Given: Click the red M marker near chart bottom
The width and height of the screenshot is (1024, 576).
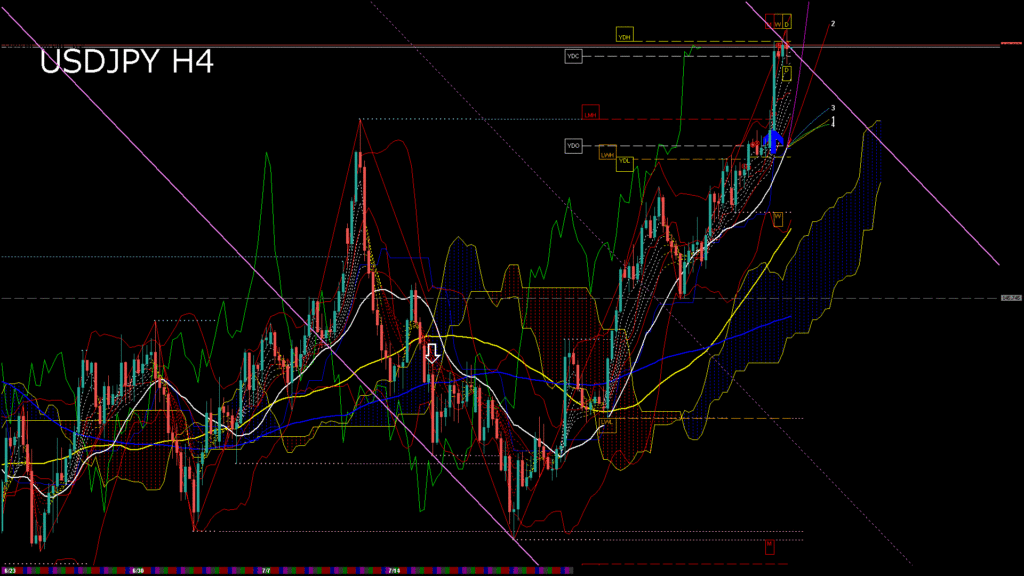Looking at the screenshot, I should tap(769, 546).
